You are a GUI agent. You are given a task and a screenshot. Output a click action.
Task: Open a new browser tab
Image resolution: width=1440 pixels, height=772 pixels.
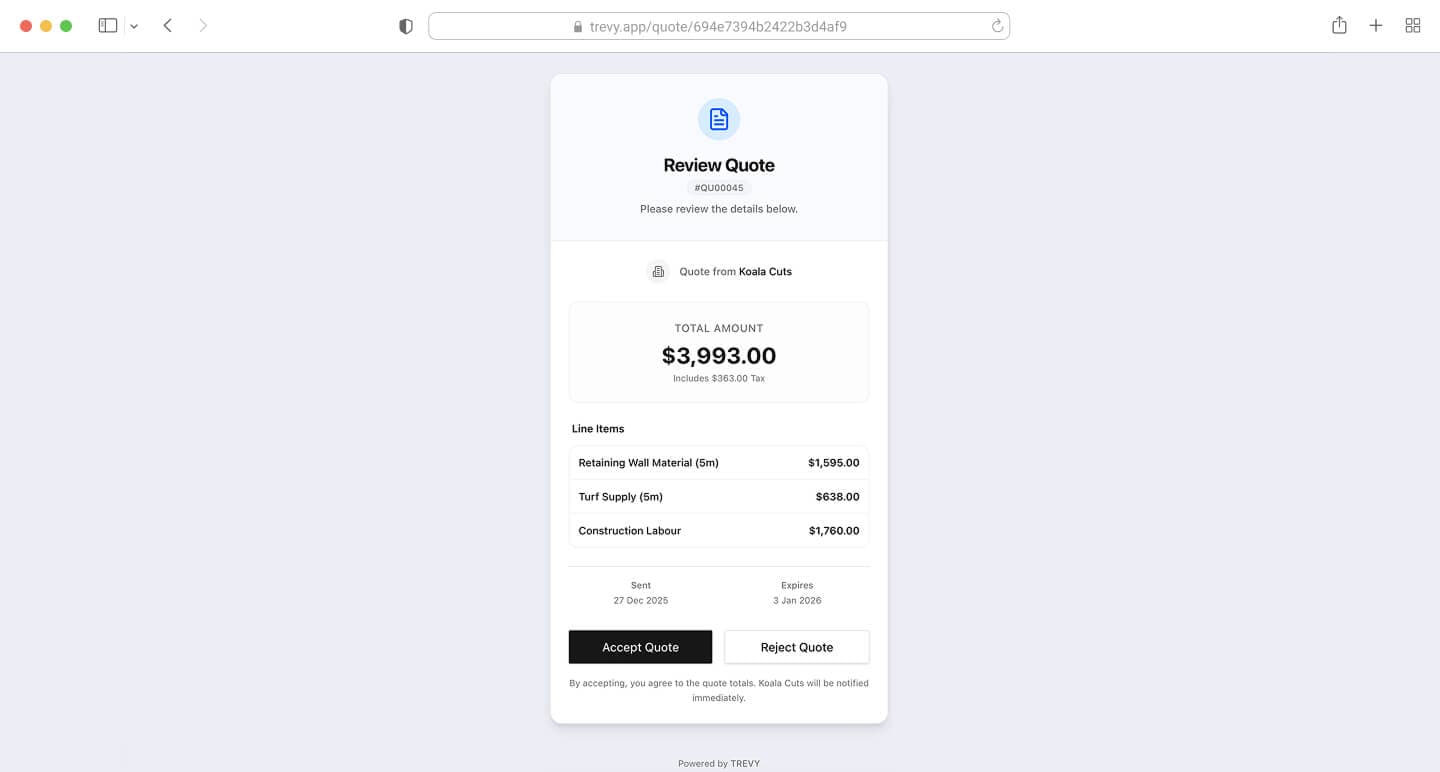tap(1375, 25)
